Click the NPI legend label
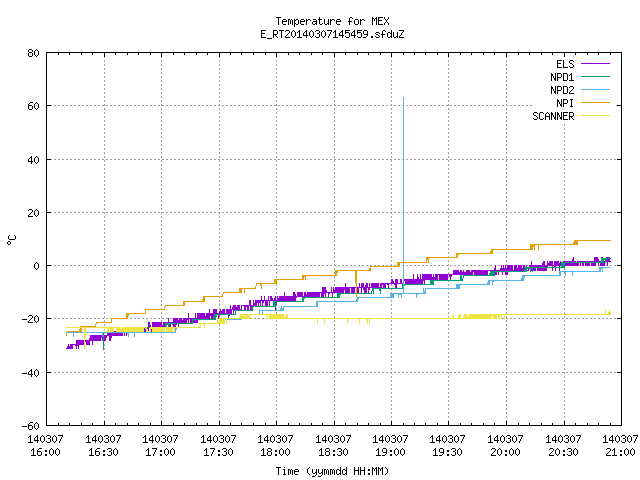The height and width of the screenshot is (480, 640). click(x=565, y=103)
